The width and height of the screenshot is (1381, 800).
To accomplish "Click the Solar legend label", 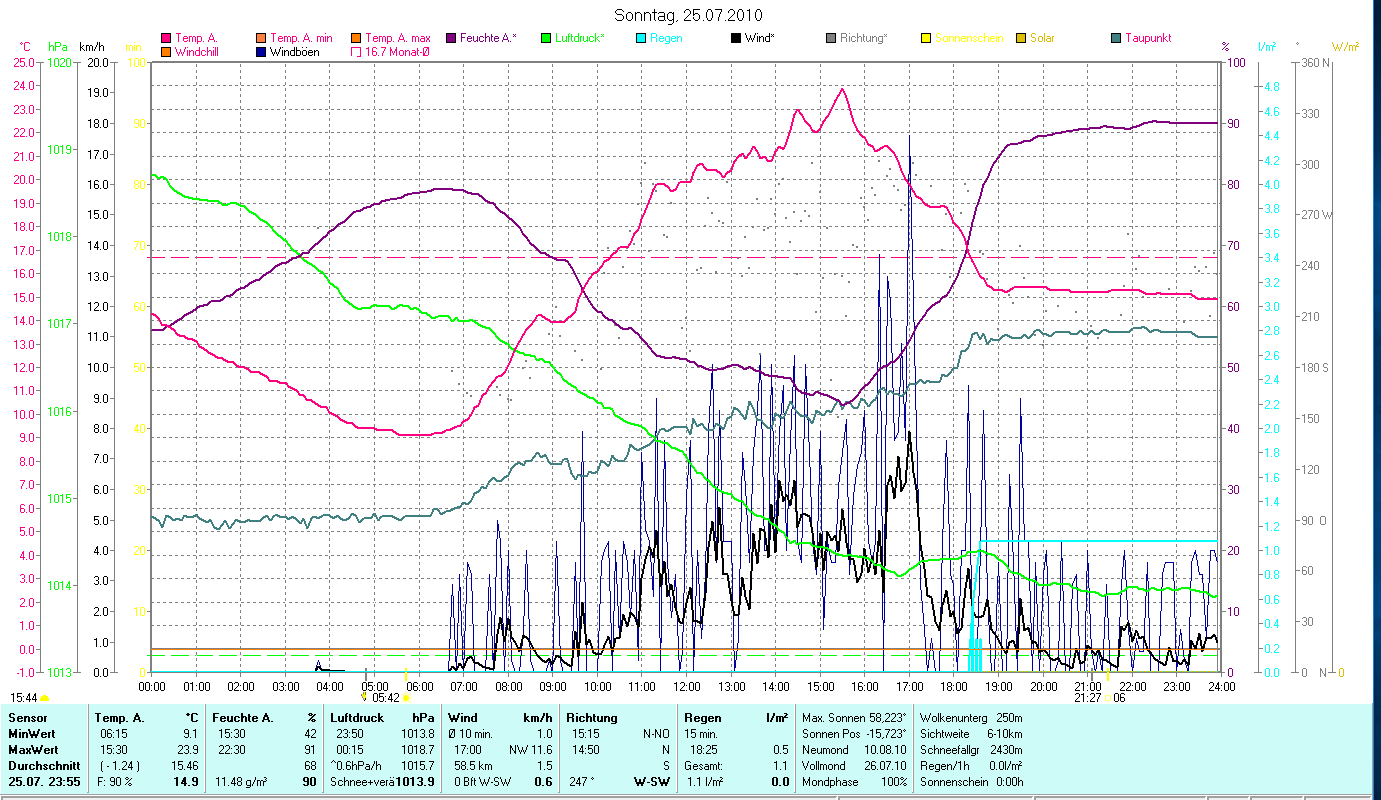I will (1042, 38).
